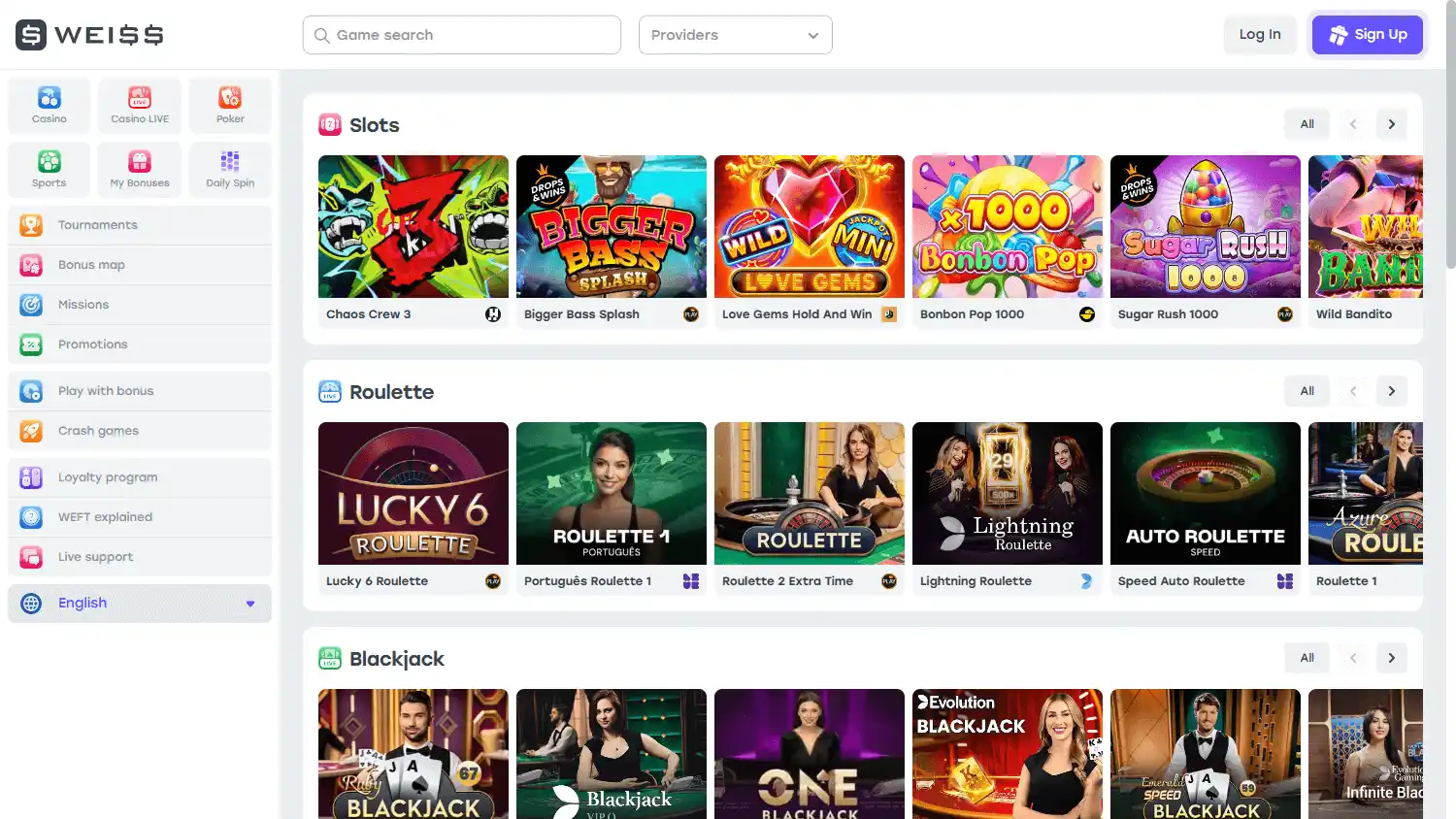Click the Wild Bandito game title

click(x=1354, y=314)
